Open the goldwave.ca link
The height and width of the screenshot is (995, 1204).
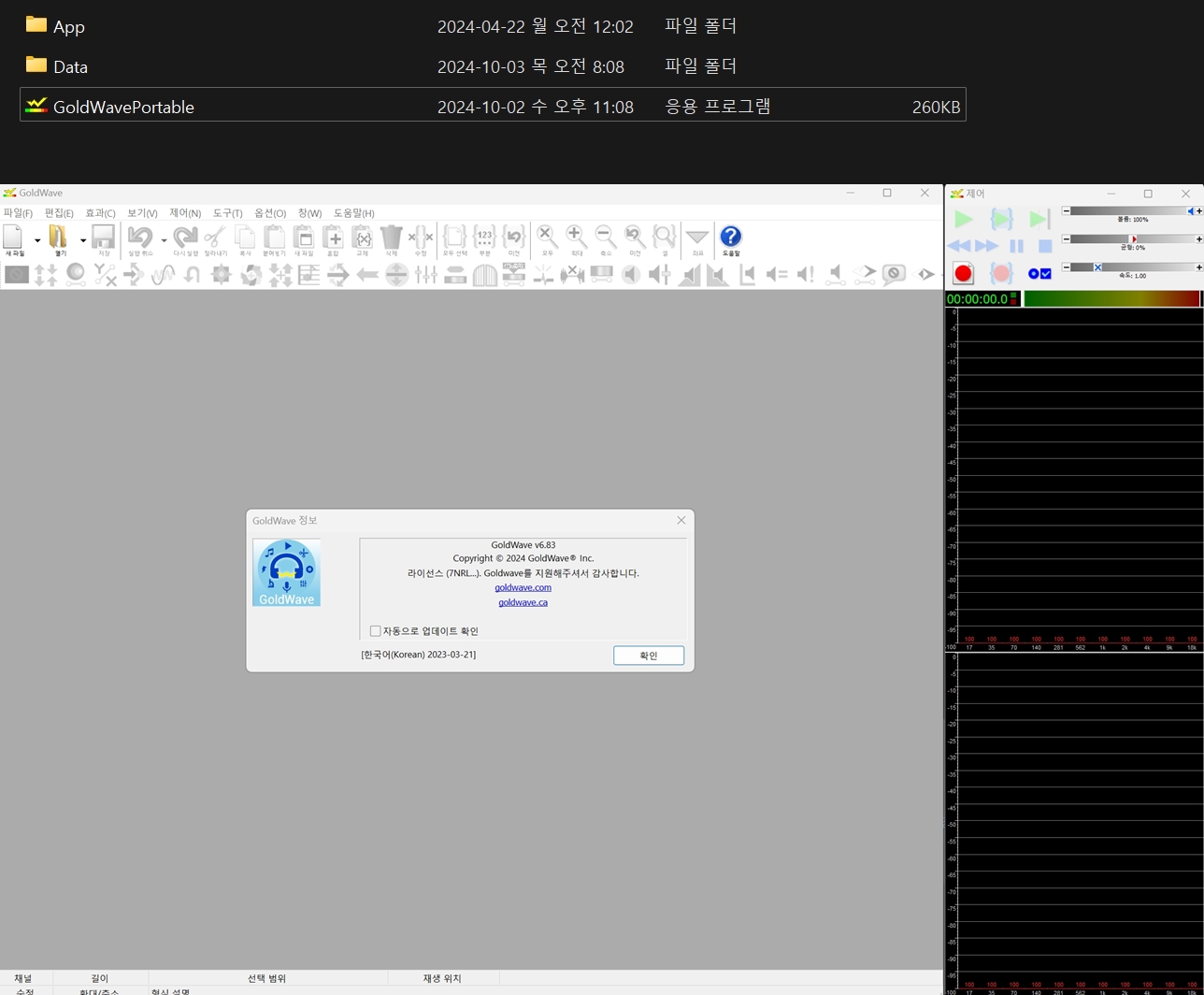click(523, 602)
